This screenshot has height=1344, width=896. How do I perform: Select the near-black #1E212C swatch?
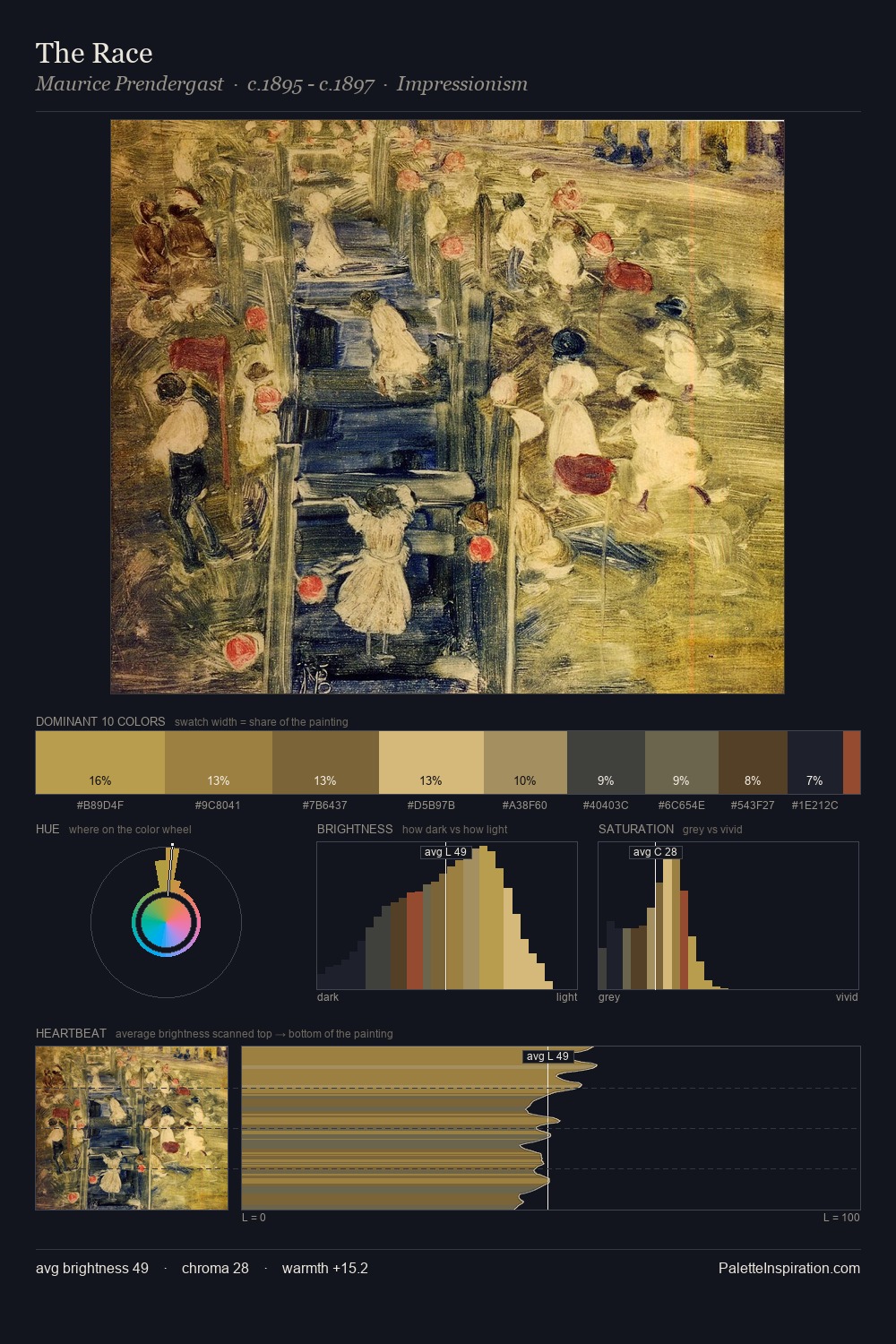(x=815, y=762)
